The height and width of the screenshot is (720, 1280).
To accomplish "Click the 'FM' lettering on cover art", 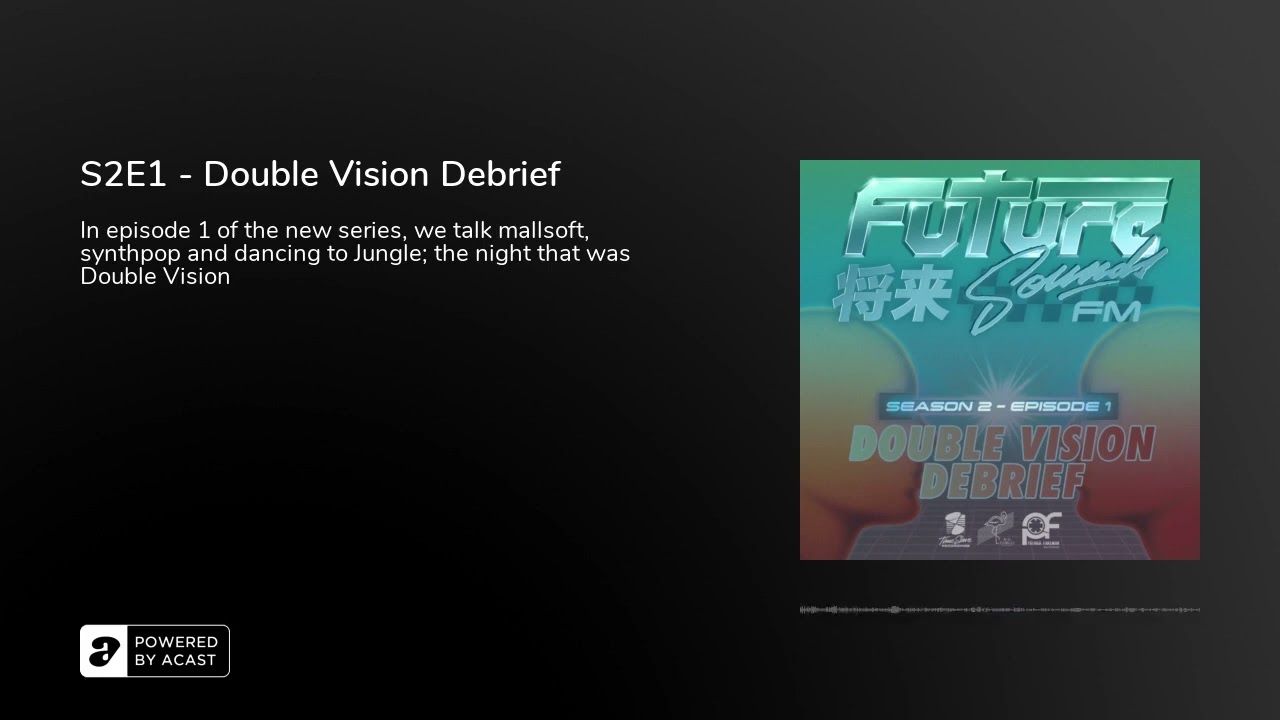I will coord(1106,312).
